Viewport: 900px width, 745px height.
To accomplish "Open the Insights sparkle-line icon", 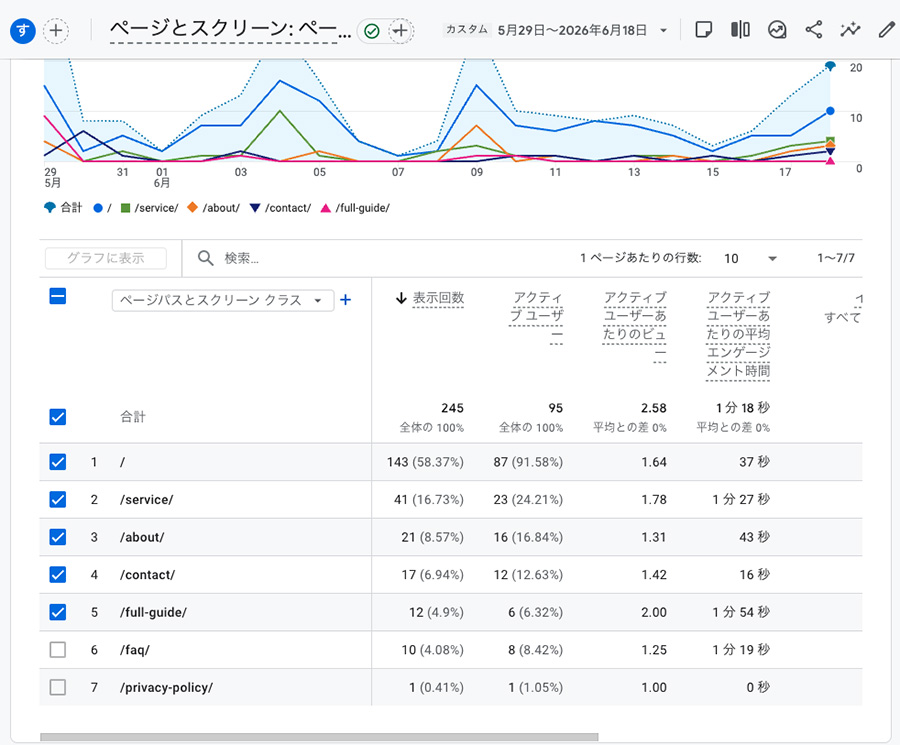I will tap(850, 30).
